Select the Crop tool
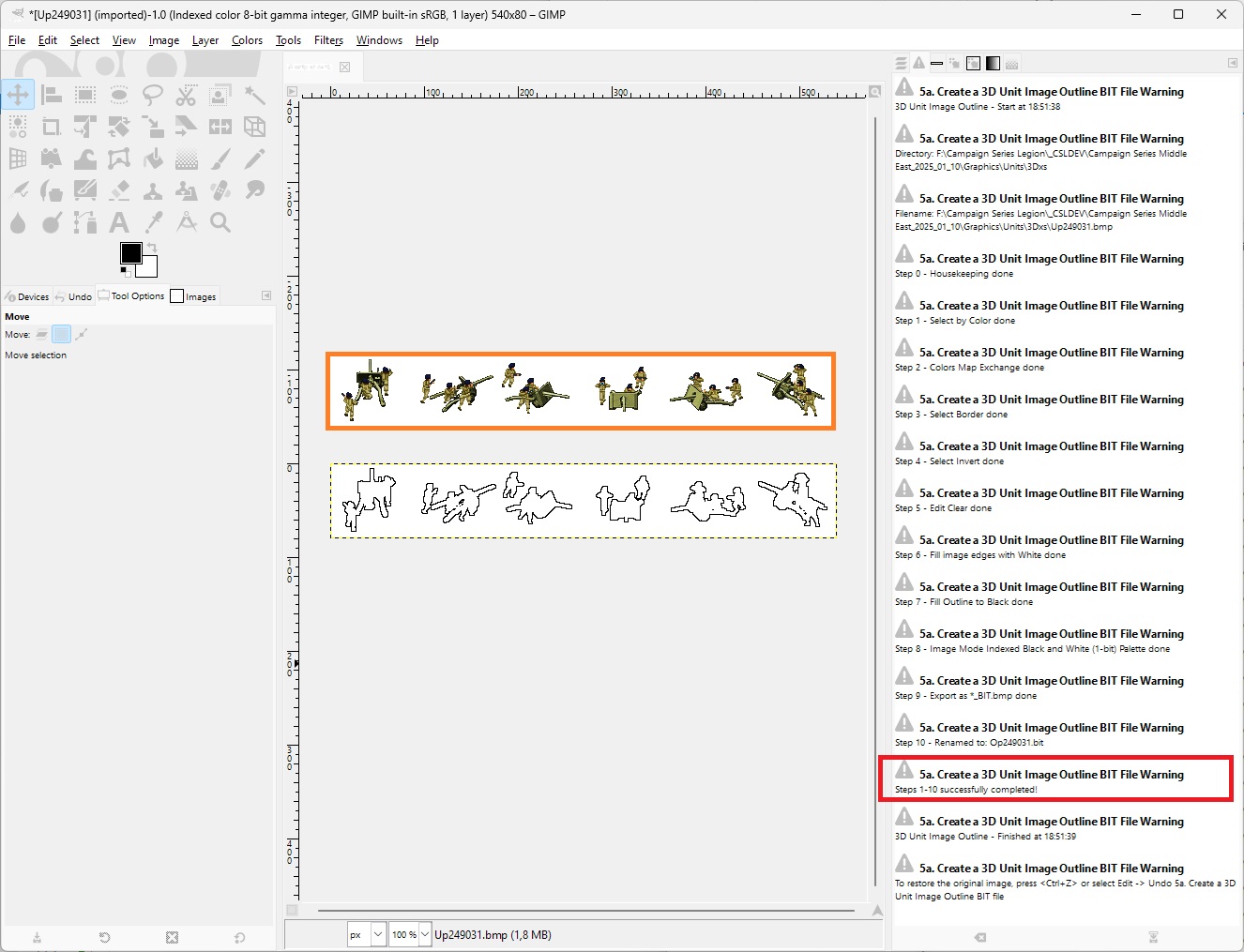Image resolution: width=1244 pixels, height=952 pixels. pyautogui.click(x=52, y=127)
